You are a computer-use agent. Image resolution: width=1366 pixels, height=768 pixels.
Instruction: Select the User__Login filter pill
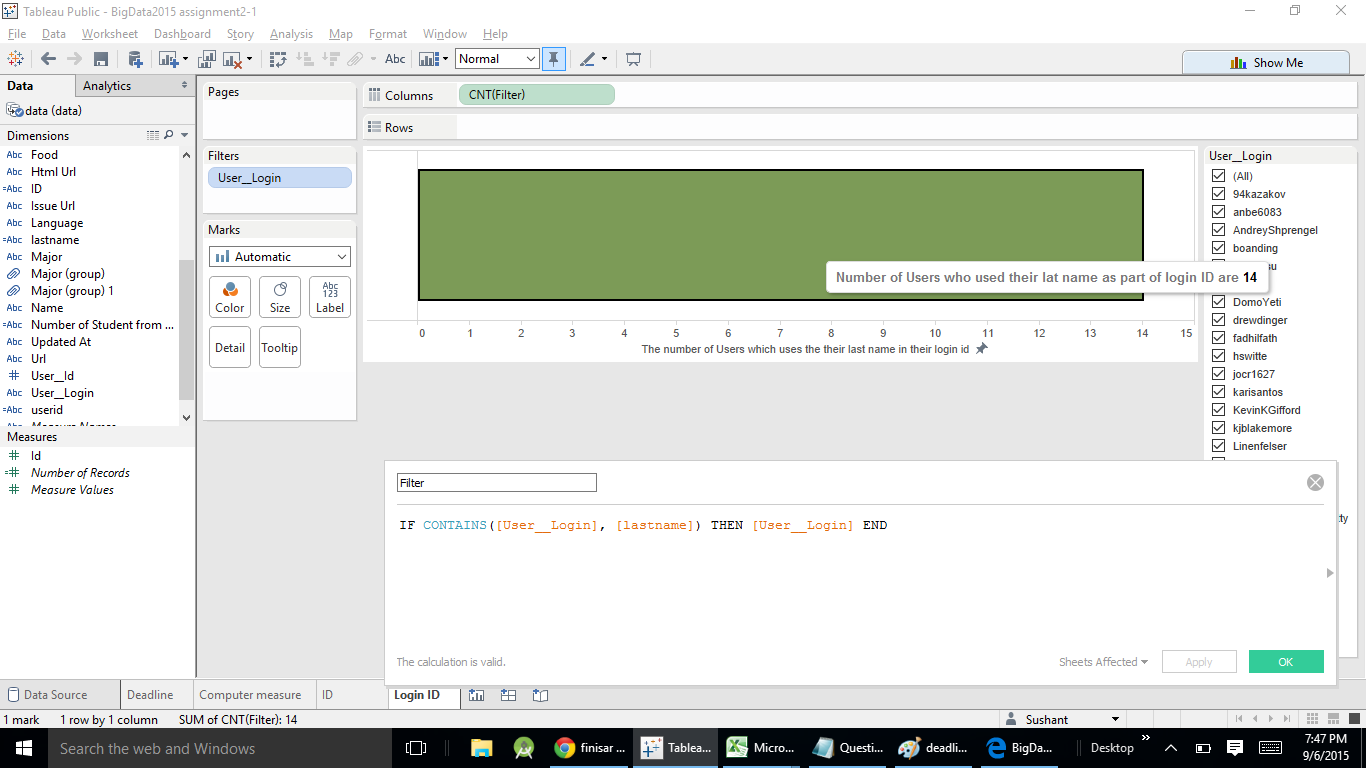click(280, 178)
